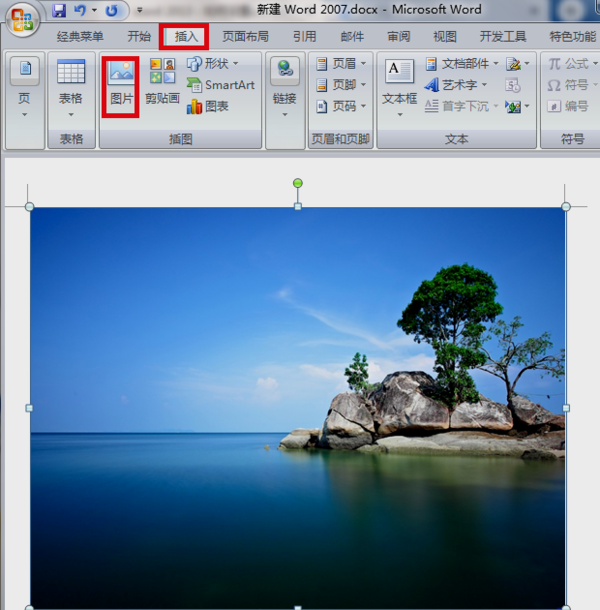Open the 页眉 header dropdown
Viewport: 600px width, 610px height.
[341, 63]
